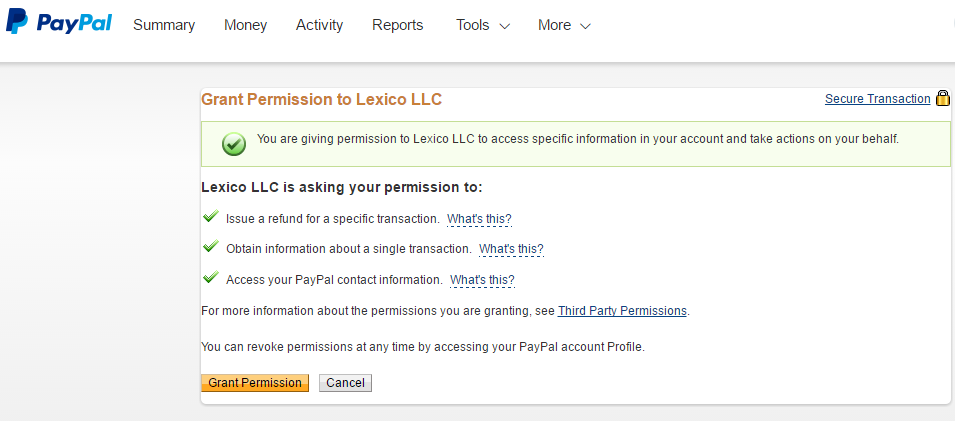Open the Secure Transaction link
This screenshot has width=955, height=421.
(x=878, y=99)
